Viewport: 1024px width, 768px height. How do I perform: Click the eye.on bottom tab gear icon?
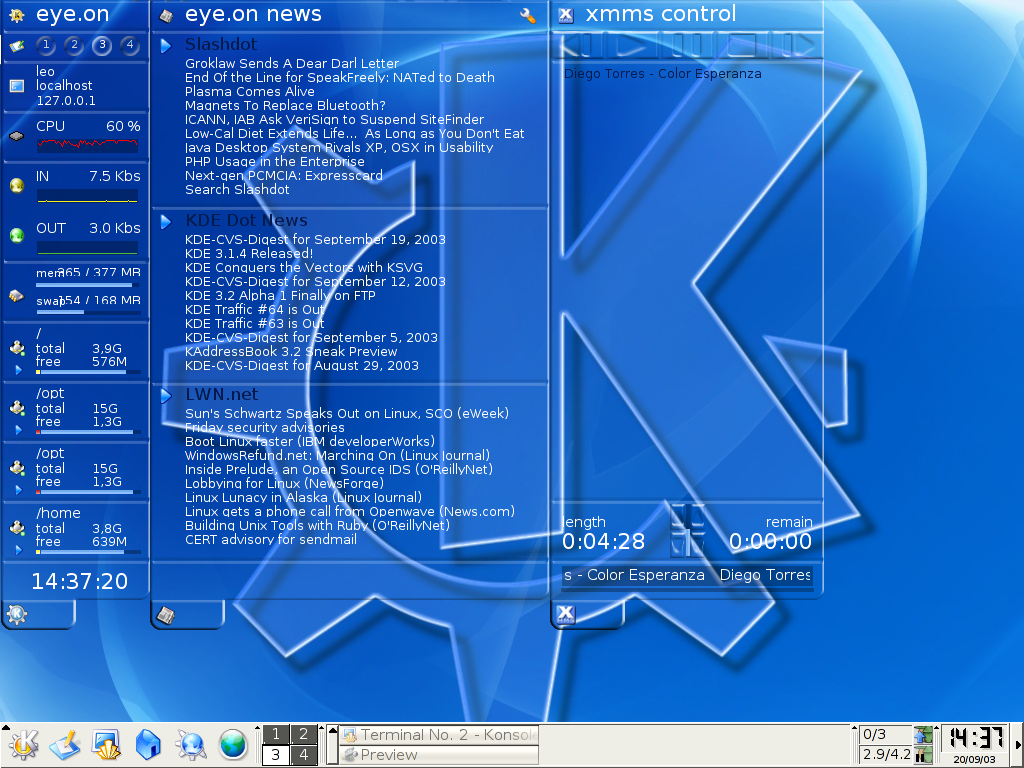pos(17,614)
